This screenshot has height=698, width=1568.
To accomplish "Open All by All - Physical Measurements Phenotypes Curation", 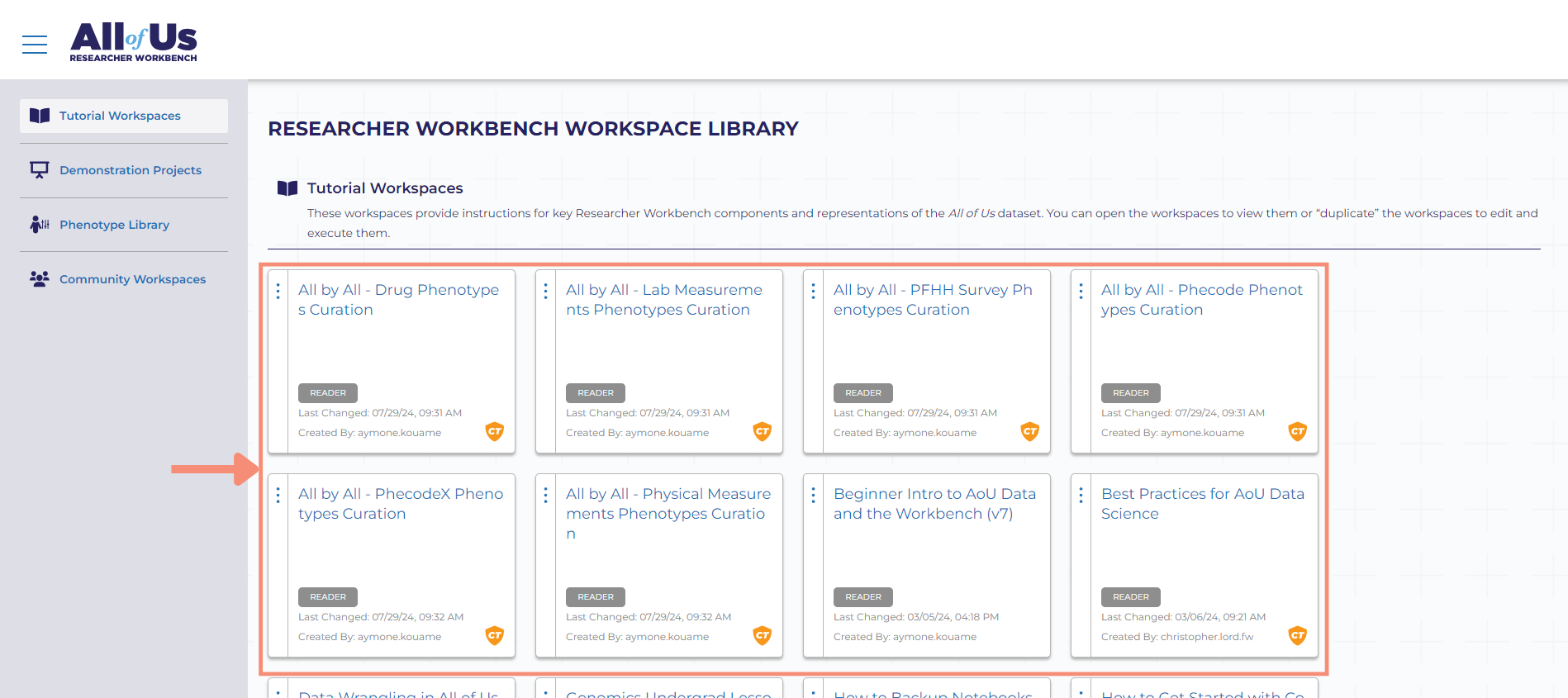I will [x=668, y=514].
